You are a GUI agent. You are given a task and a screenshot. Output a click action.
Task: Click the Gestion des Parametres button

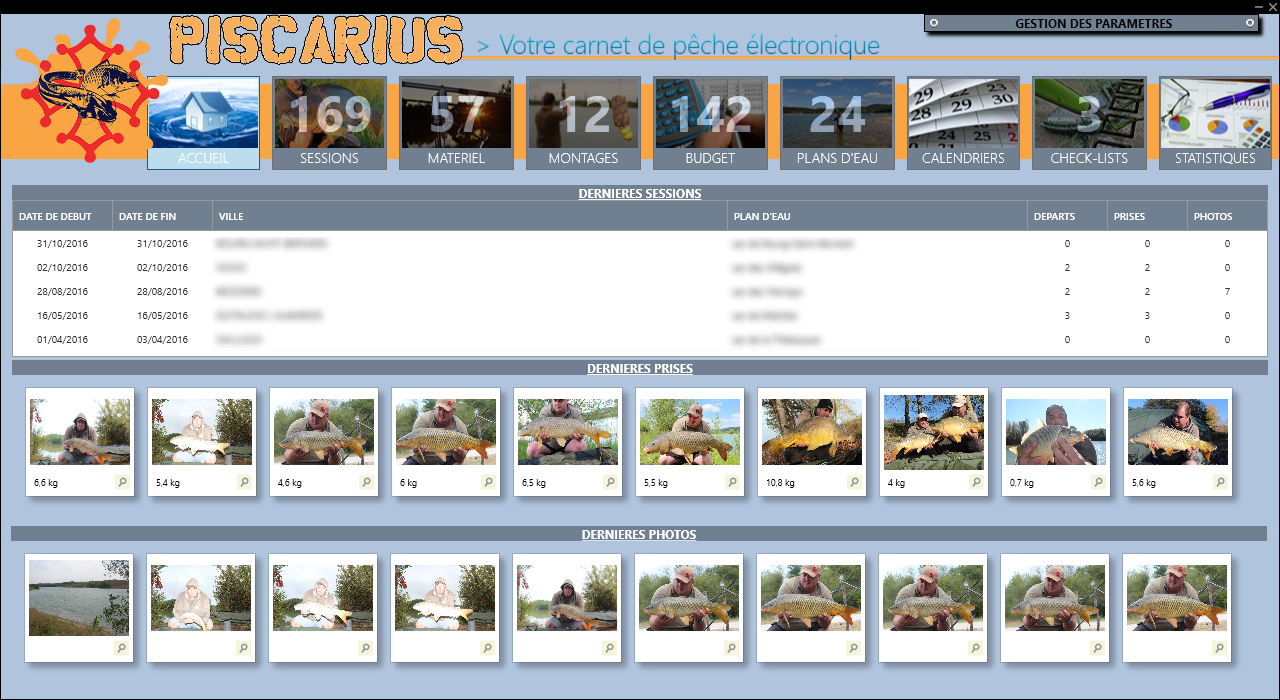click(1092, 23)
